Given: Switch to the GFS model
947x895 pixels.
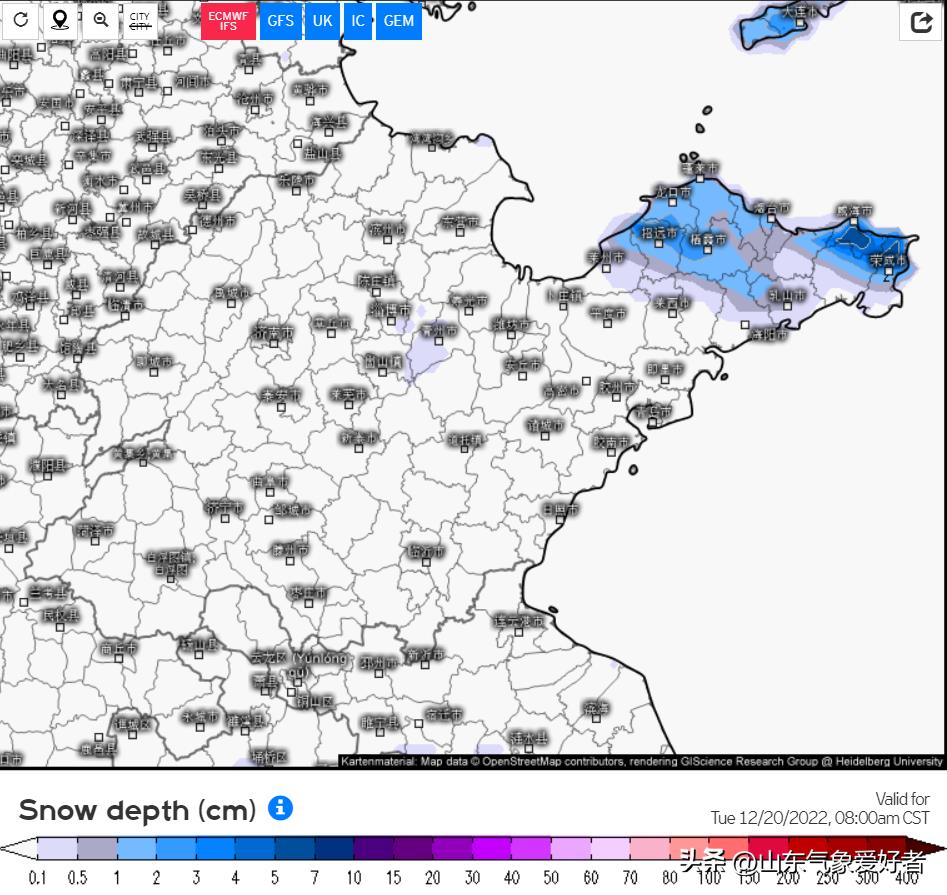Looking at the screenshot, I should [280, 21].
